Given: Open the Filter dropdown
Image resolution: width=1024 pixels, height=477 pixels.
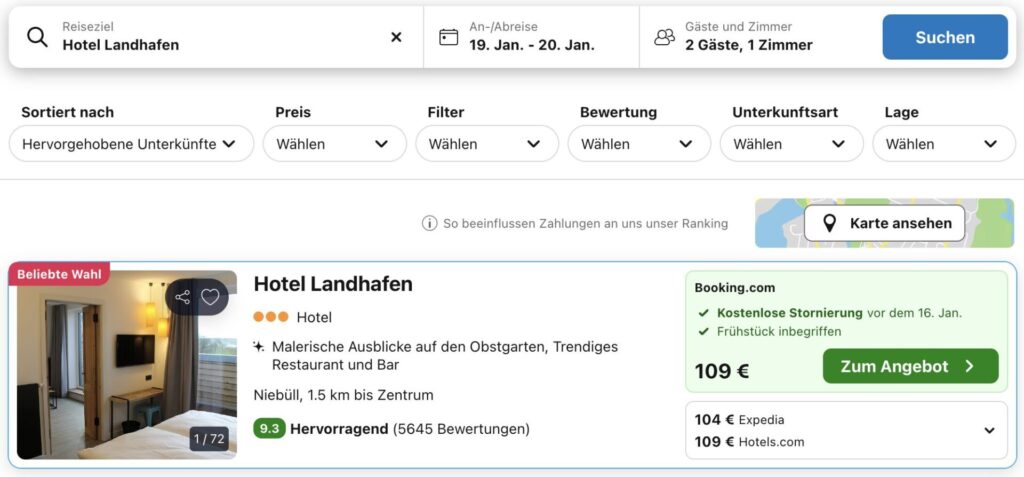Looking at the screenshot, I should (x=485, y=144).
